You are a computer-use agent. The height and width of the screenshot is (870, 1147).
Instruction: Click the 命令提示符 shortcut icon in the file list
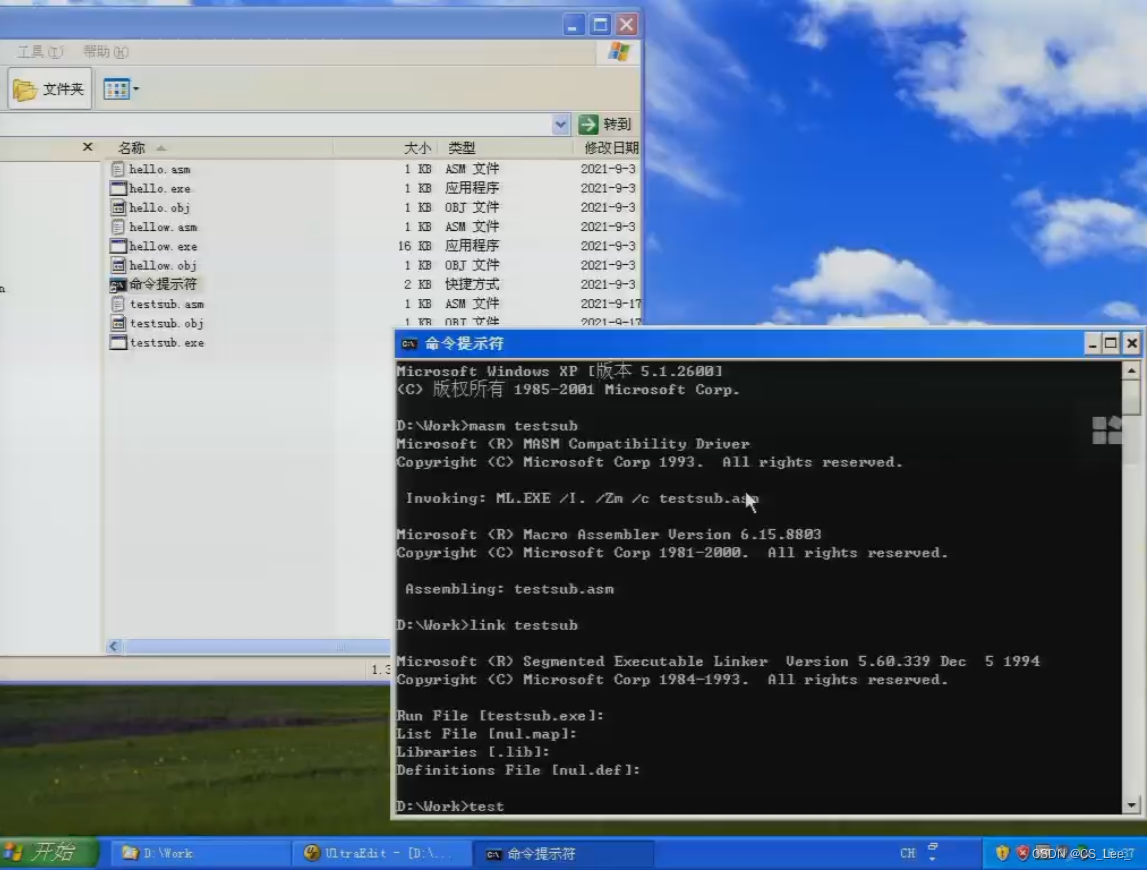pos(118,285)
